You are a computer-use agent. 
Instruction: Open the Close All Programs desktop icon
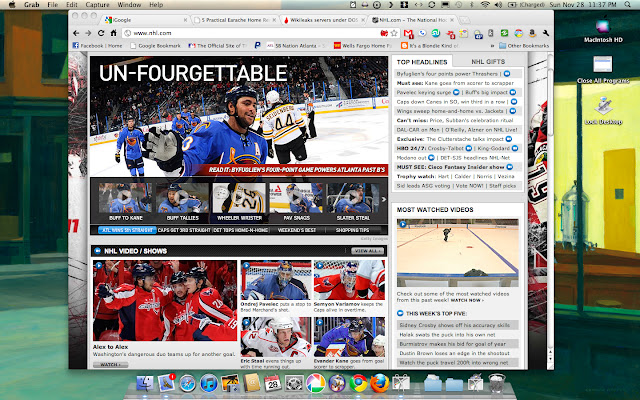(x=603, y=69)
